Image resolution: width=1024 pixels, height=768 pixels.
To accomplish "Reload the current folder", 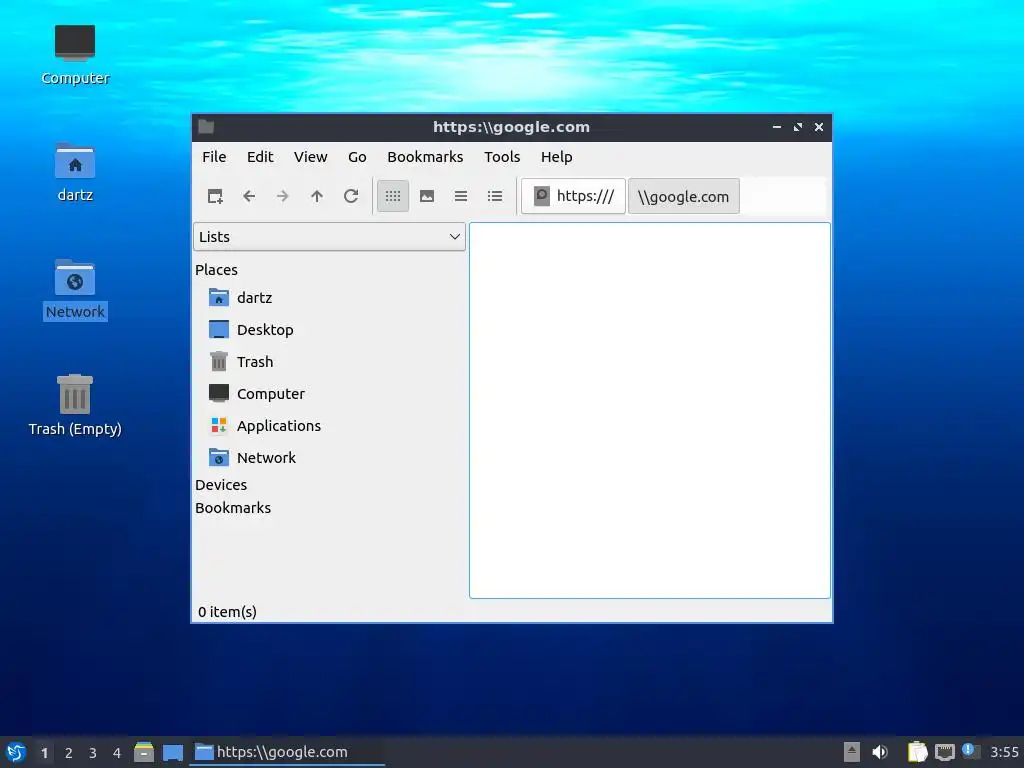I will [x=351, y=196].
